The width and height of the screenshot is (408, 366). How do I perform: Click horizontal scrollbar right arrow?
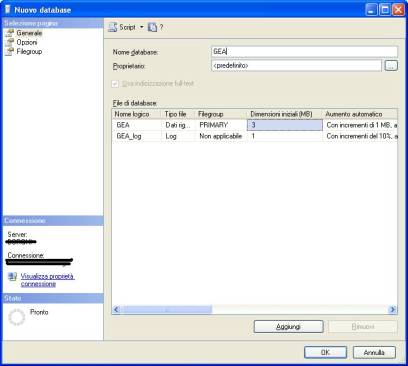[393, 310]
